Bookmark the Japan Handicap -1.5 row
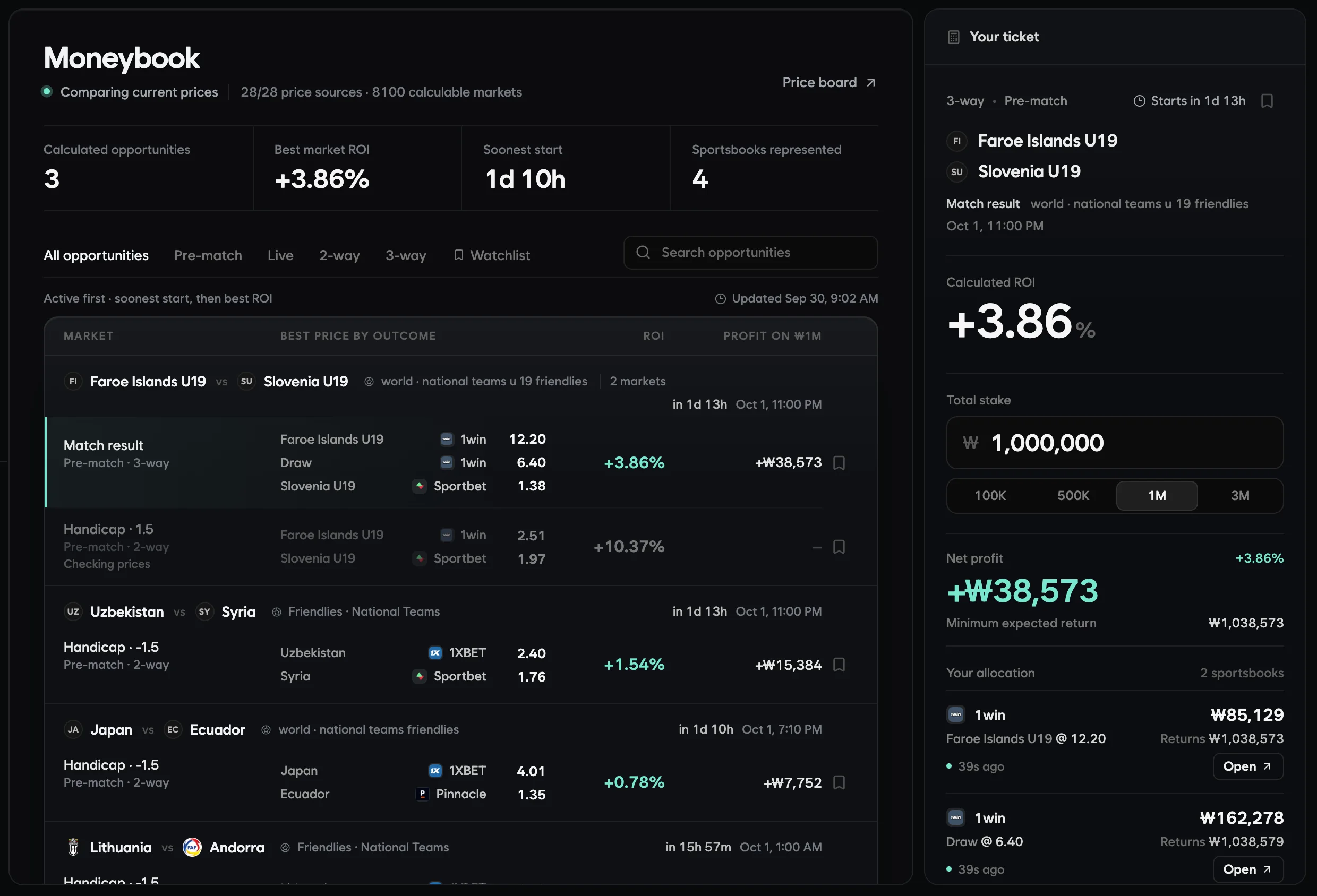Image resolution: width=1317 pixels, height=896 pixels. pyautogui.click(x=839, y=782)
